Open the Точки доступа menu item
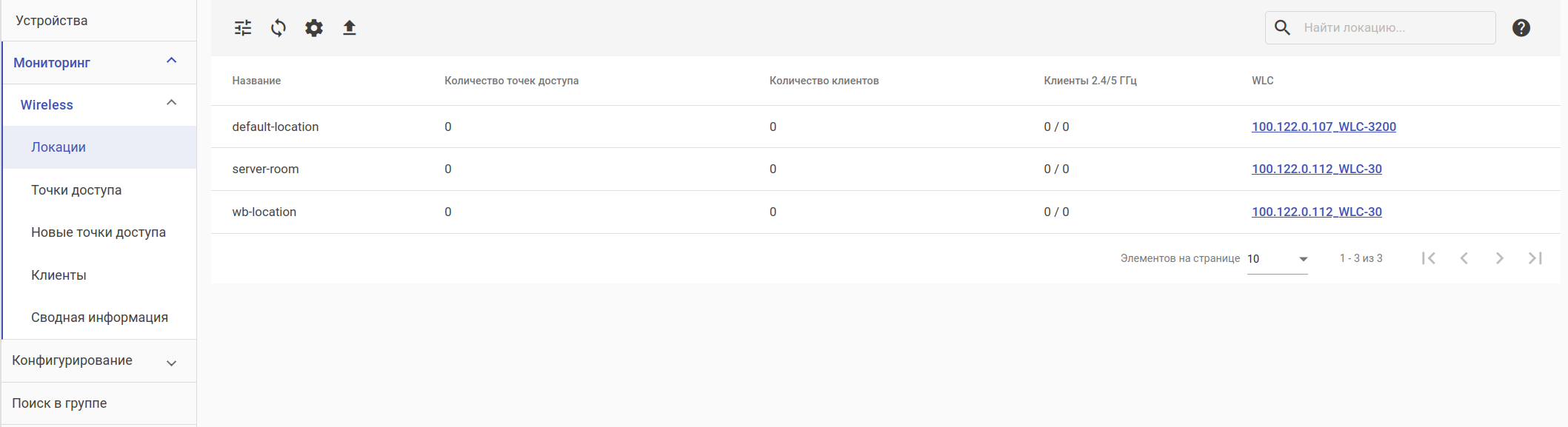Viewport: 1568px width, 427px height. [76, 190]
